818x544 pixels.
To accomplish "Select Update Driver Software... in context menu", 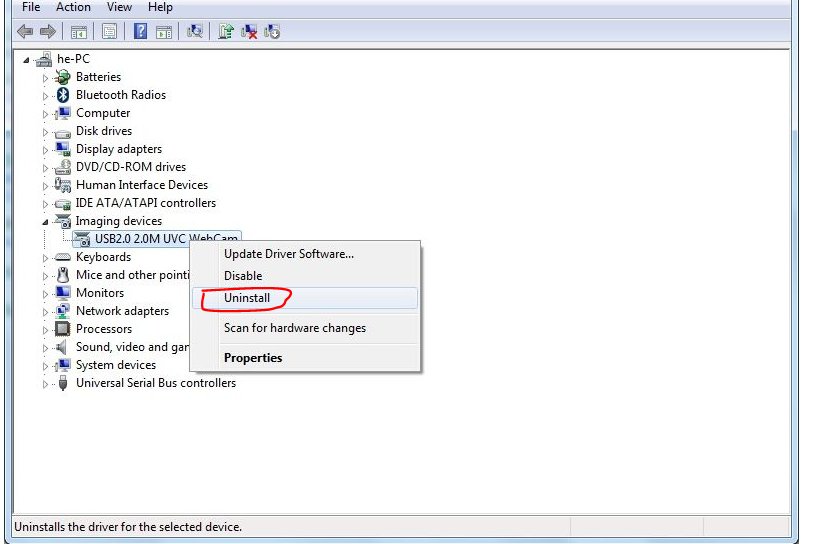I will (x=288, y=254).
